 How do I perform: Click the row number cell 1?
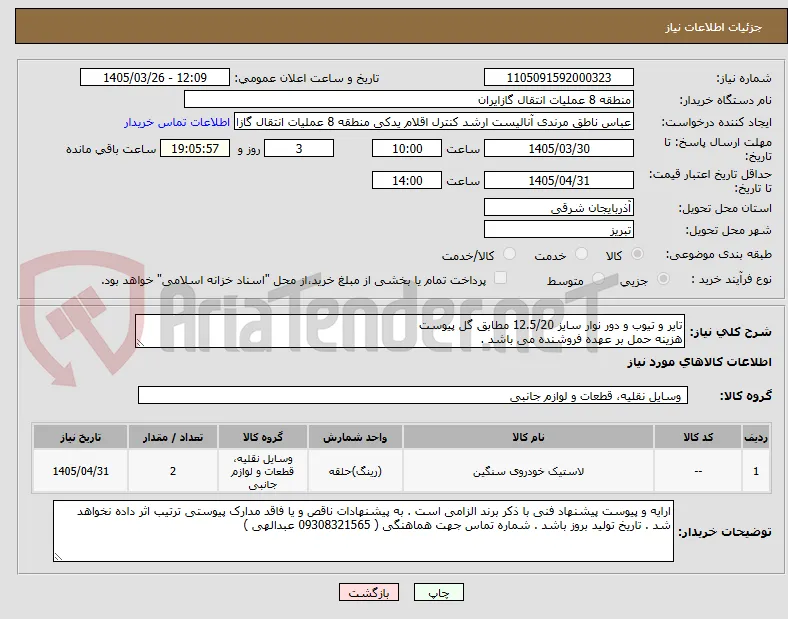pos(756,471)
